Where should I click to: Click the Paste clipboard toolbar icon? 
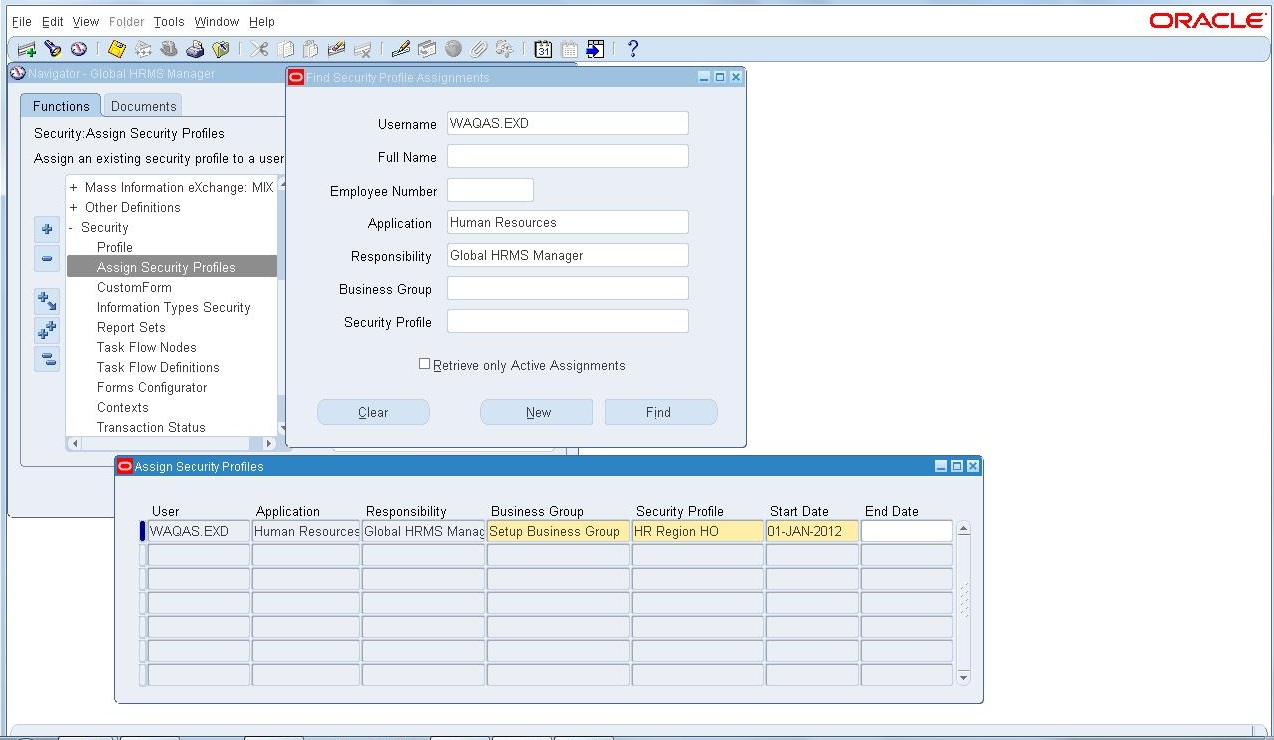[x=310, y=49]
